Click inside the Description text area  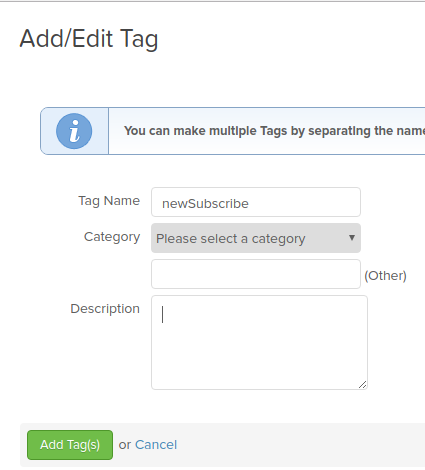(x=259, y=342)
